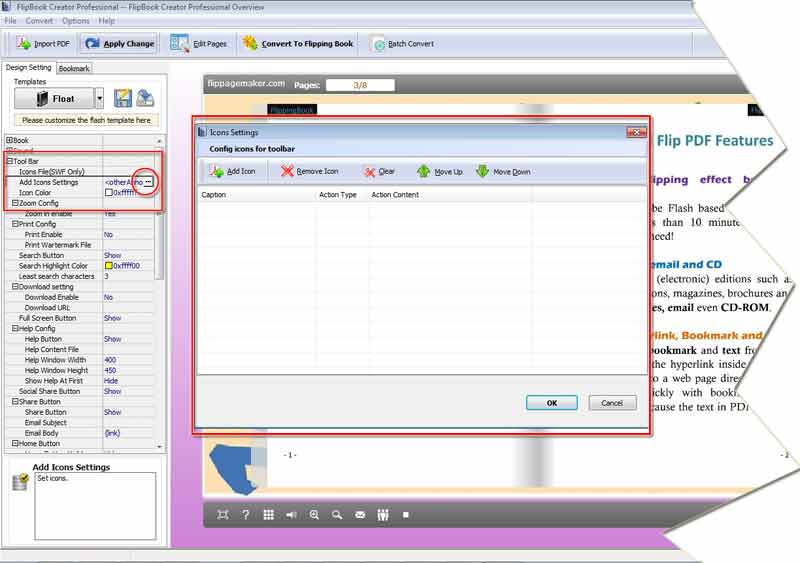Viewport: 800px width, 563px height.
Task: Switch to the Design Setting tab
Action: [28, 67]
